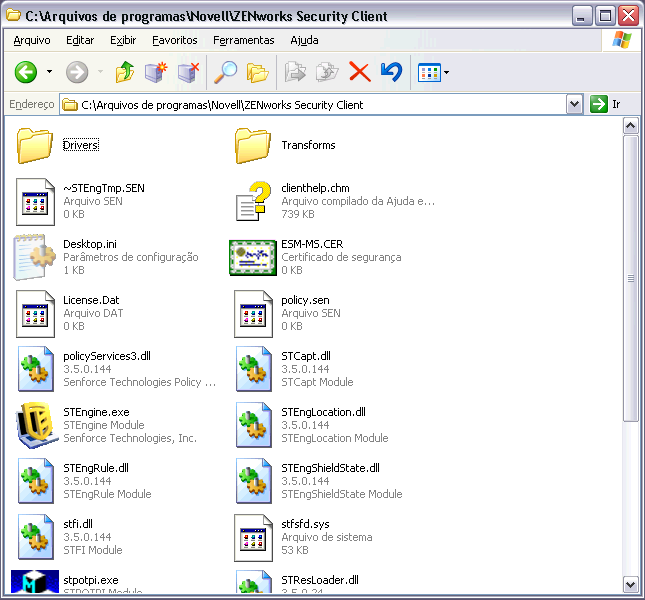Click the vertical scrollbar down arrow
The height and width of the screenshot is (600, 645).
click(x=630, y=584)
